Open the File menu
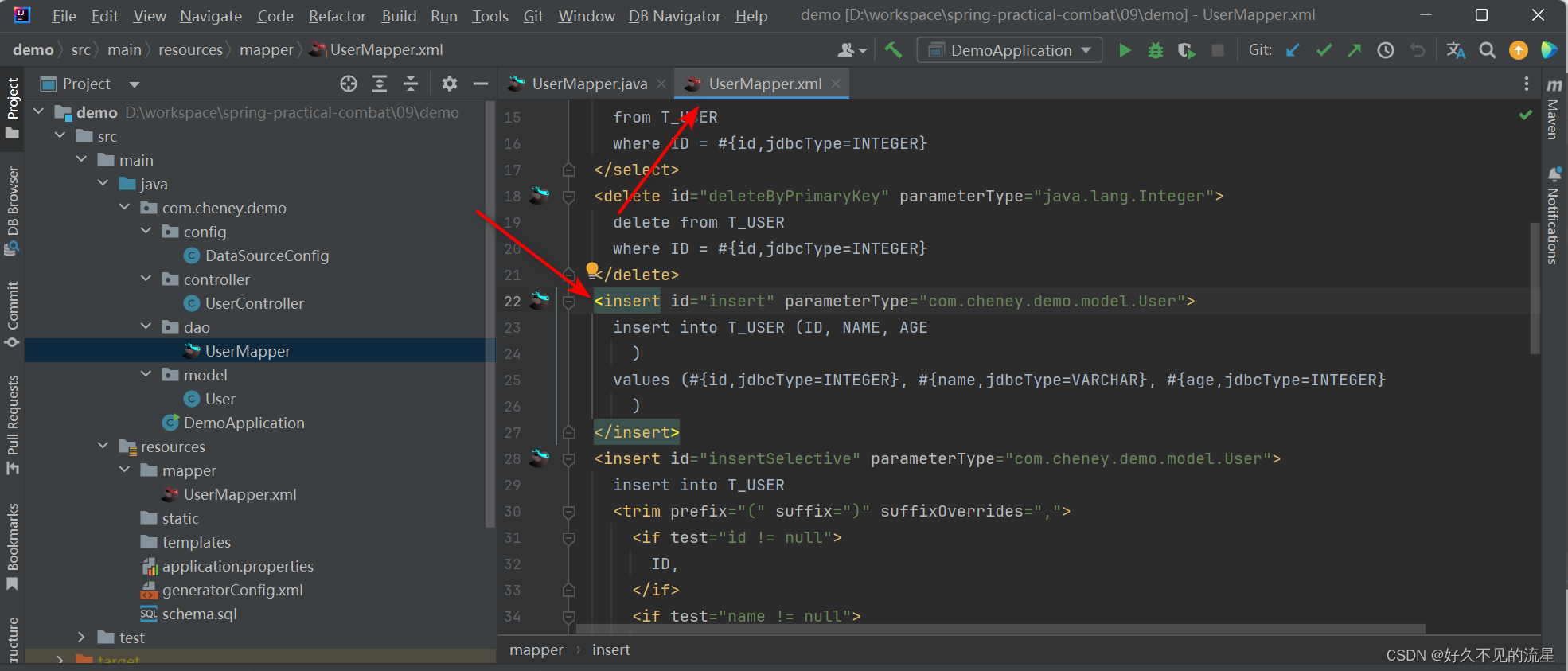 pyautogui.click(x=64, y=16)
